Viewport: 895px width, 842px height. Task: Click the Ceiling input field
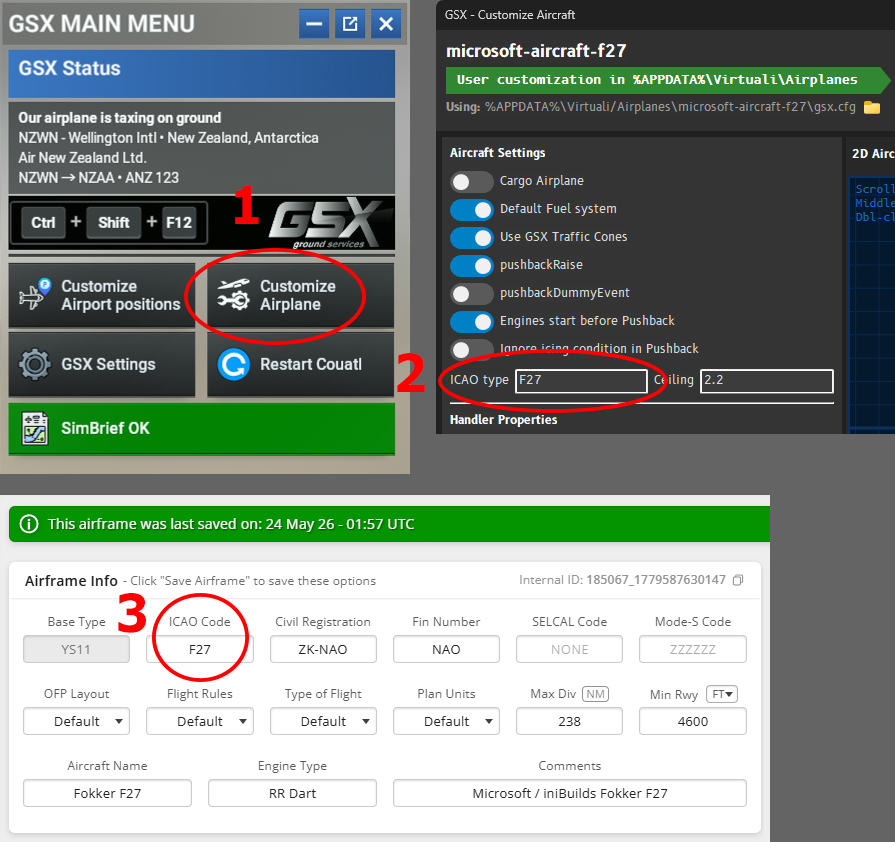(767, 381)
